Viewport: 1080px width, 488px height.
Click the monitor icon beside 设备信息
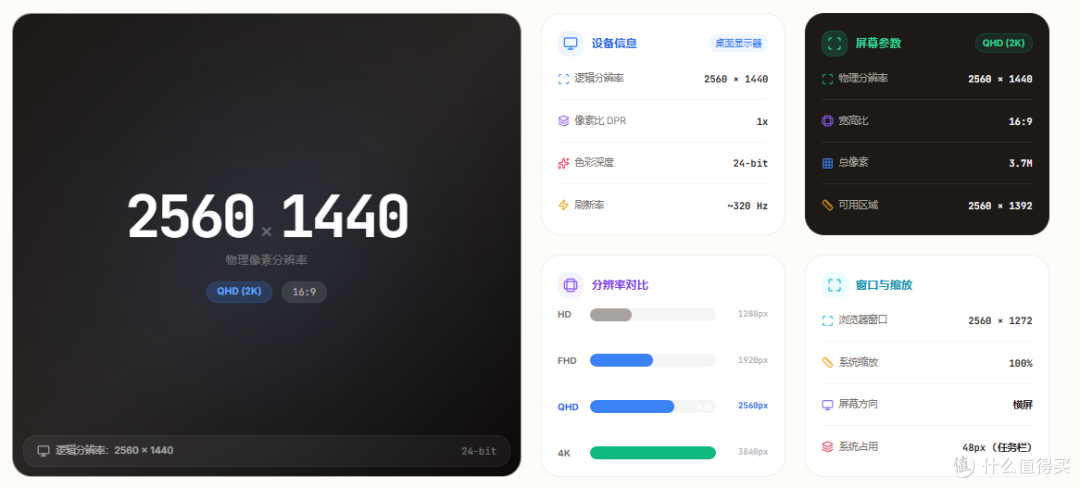(570, 43)
